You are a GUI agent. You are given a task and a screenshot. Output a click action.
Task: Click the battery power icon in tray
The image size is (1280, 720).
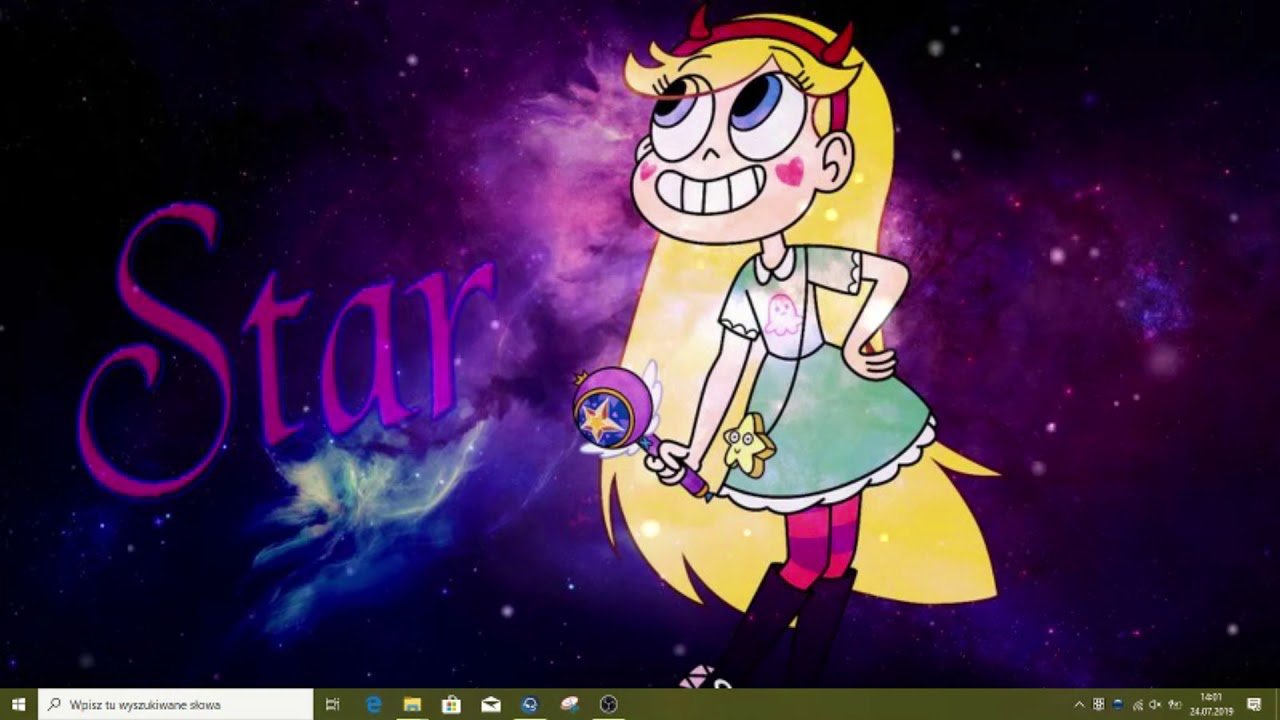click(1173, 705)
